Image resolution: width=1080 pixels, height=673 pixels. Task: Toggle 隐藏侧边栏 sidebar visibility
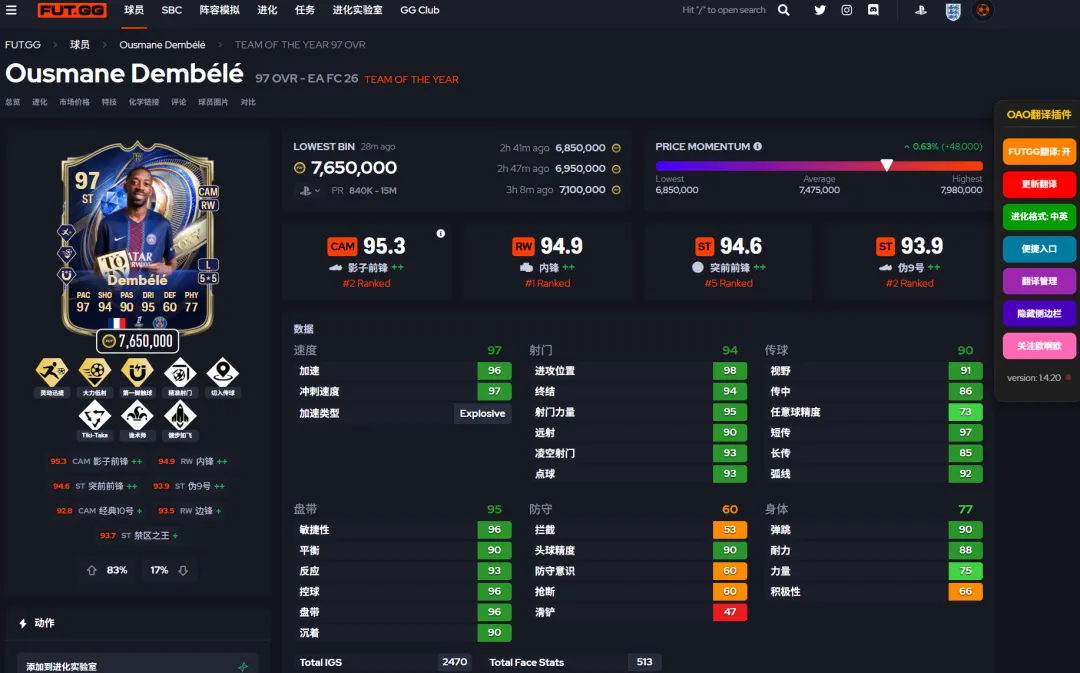point(1039,313)
